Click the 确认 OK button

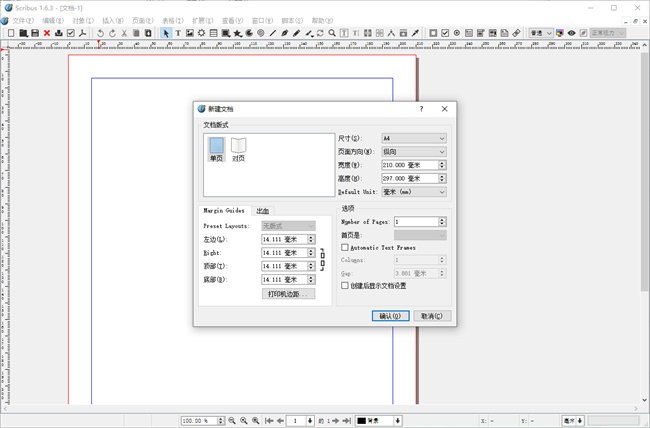tap(390, 315)
